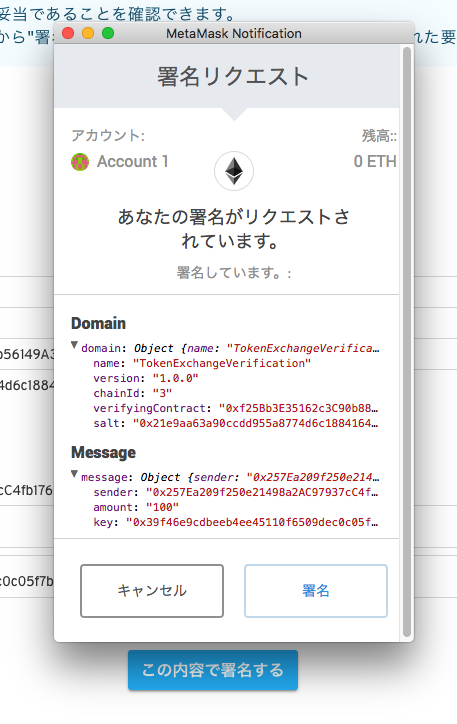Click the name "TokenExchangeVerification" row
This screenshot has height=724, width=457.
202,363
